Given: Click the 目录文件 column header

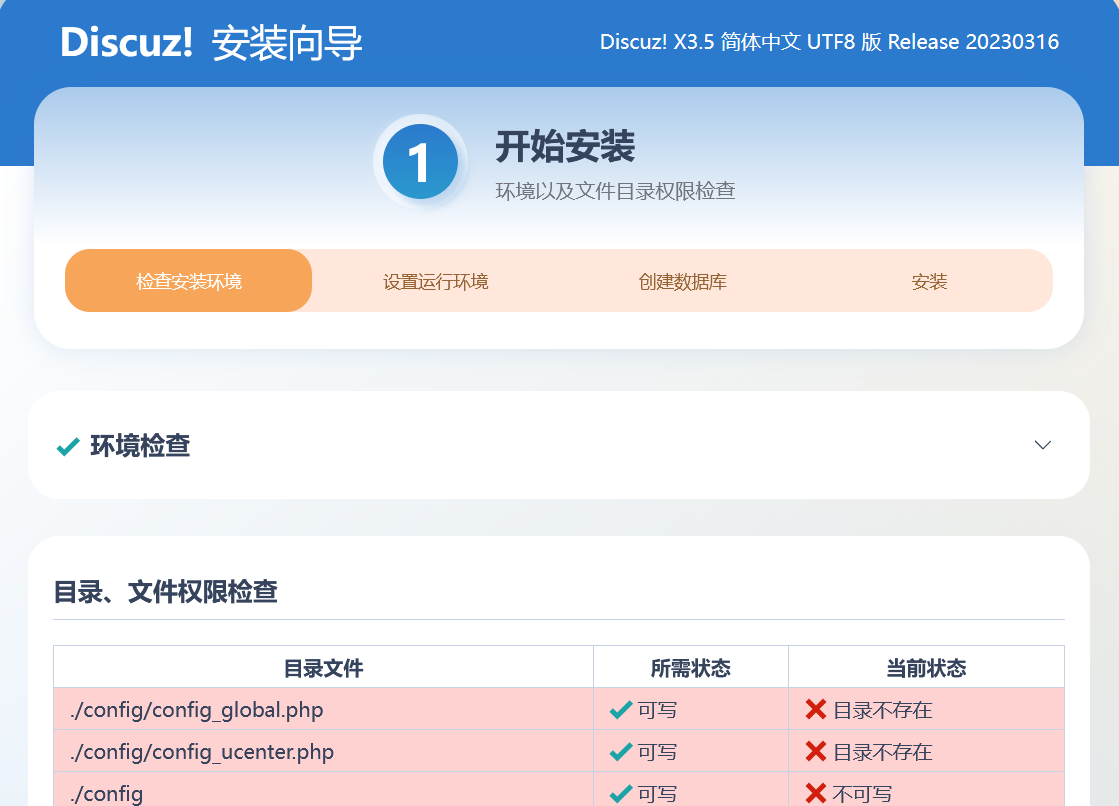Looking at the screenshot, I should point(323,668).
